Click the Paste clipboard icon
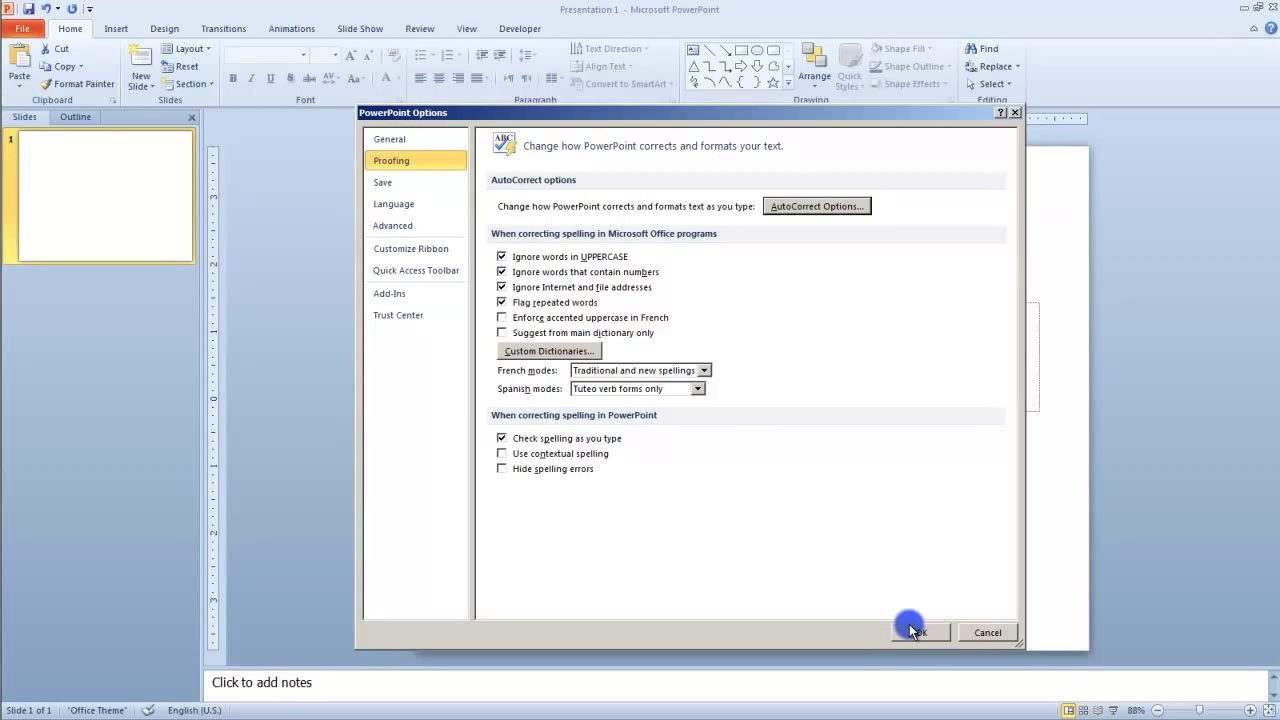 point(19,57)
